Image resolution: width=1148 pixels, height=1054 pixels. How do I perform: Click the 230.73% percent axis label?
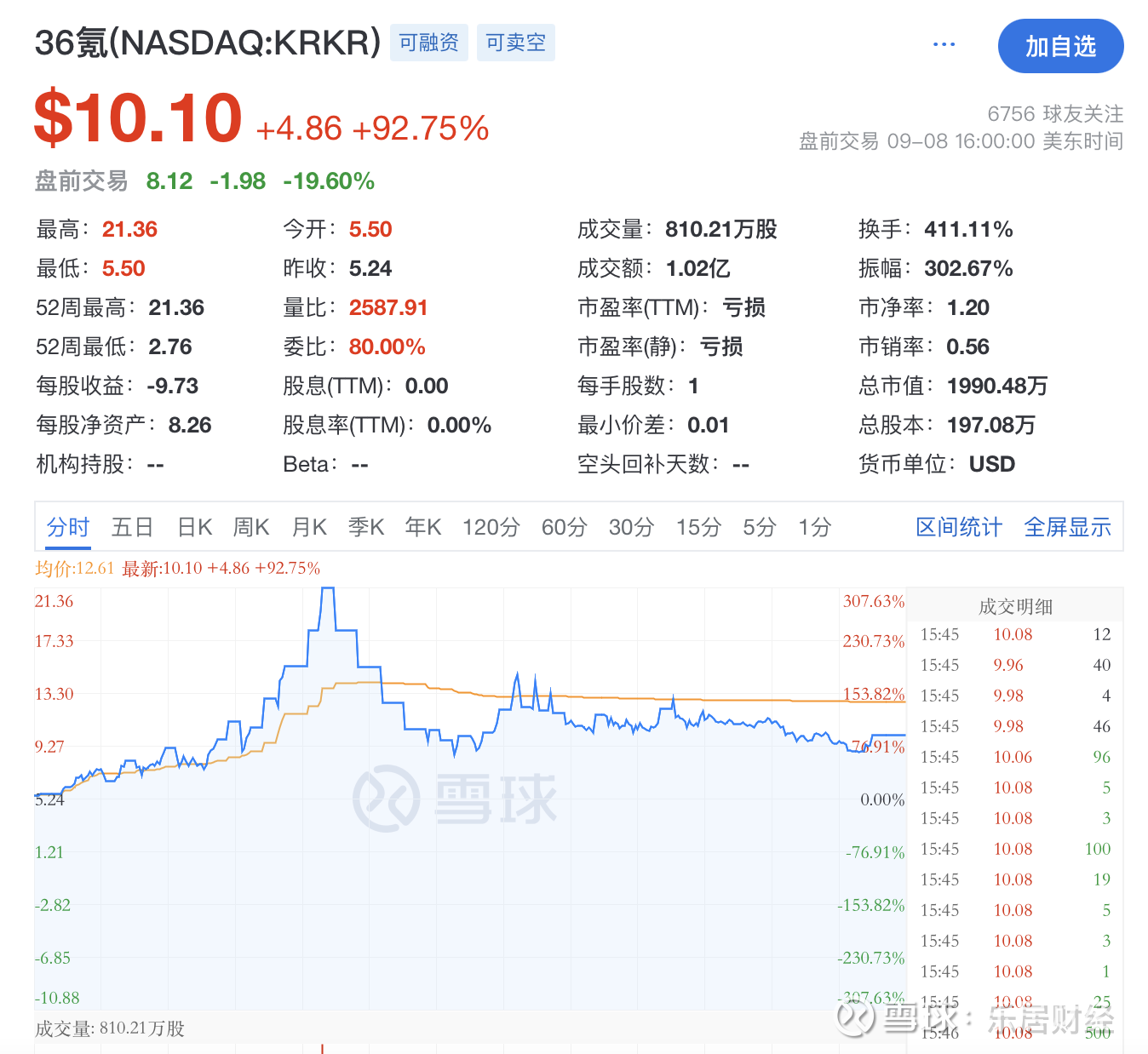coord(874,641)
